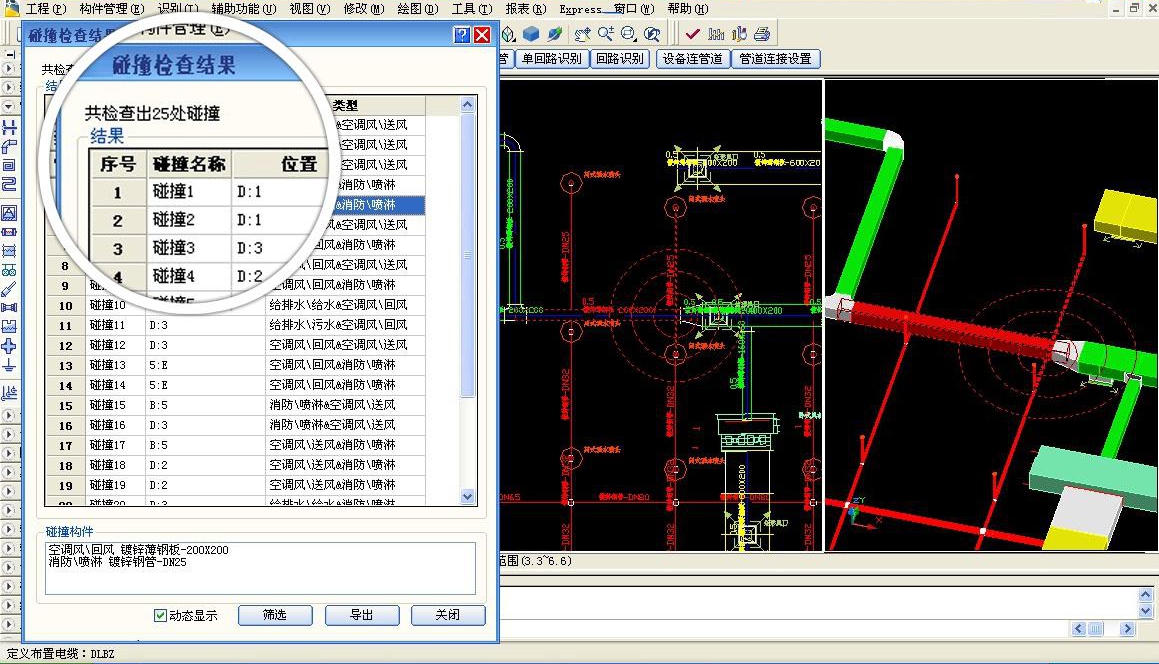Click the horizontal scrollbar thumb at bottom right
The height and width of the screenshot is (664, 1159).
1095,629
